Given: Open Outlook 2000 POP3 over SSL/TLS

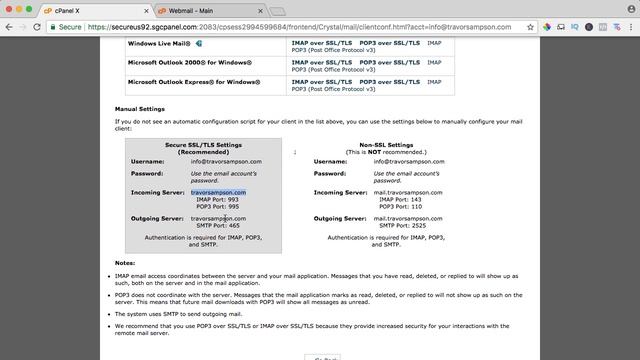Looking at the screenshot, I should click(389, 62).
